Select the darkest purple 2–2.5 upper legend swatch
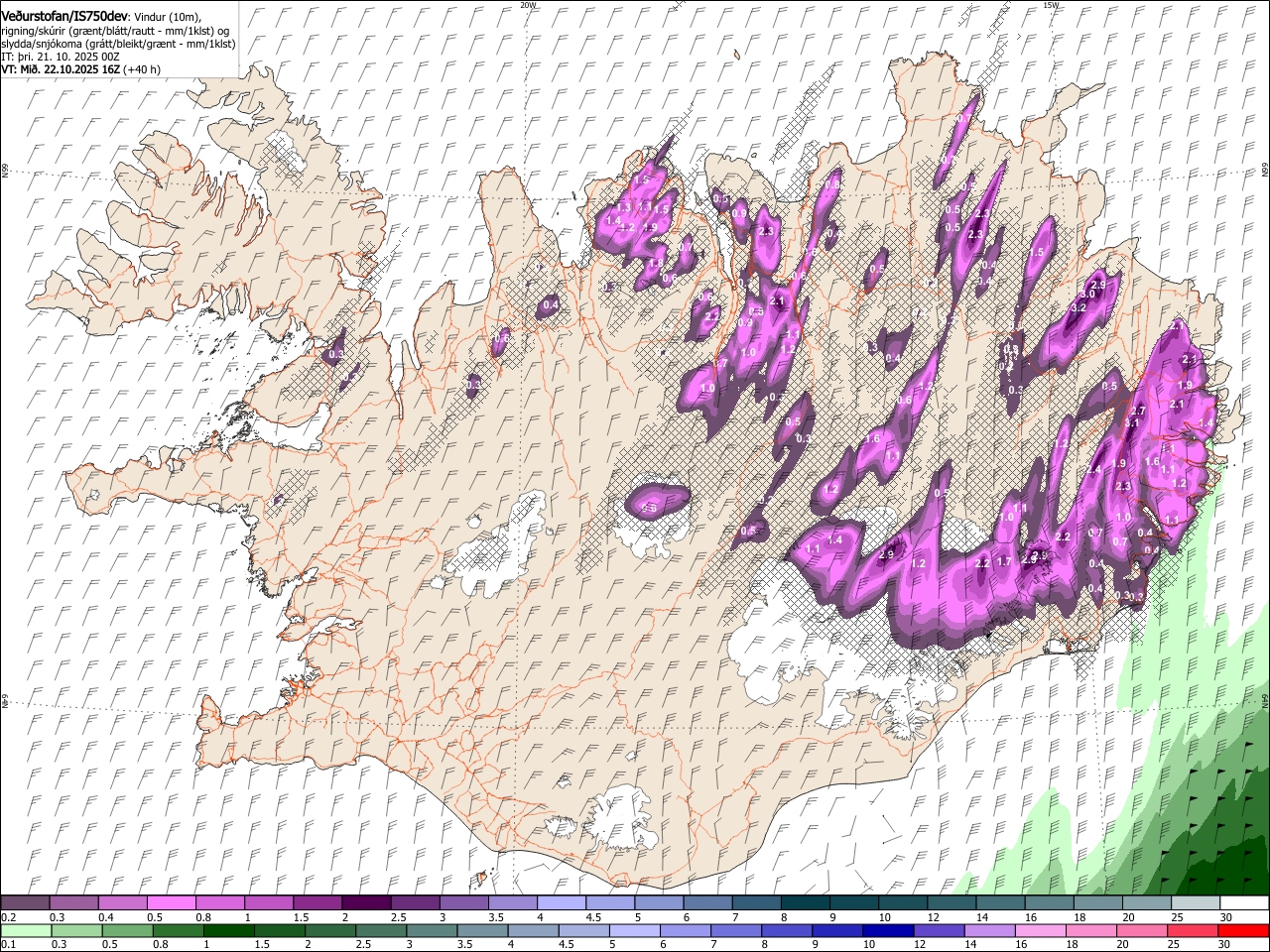Viewport: 1270px width, 952px height. point(366,903)
